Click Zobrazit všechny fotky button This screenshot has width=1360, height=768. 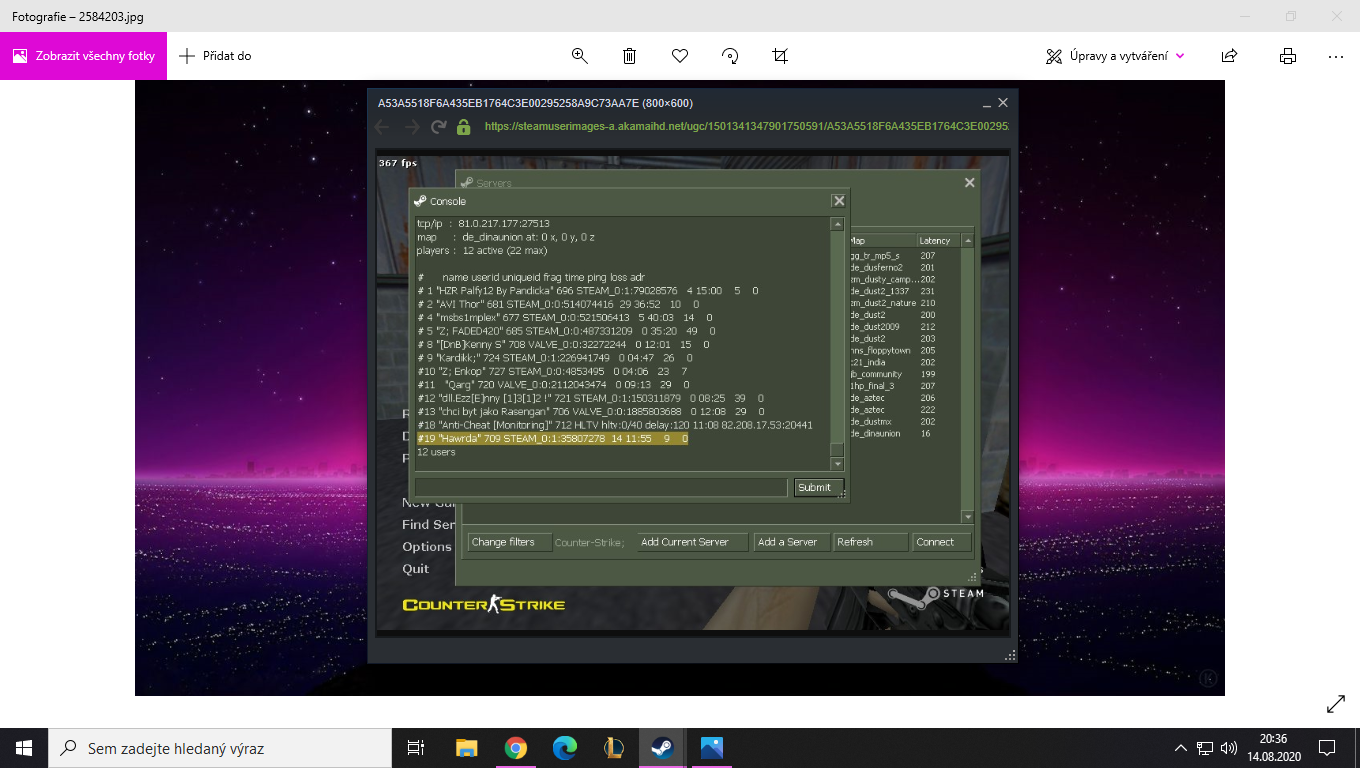tap(84, 56)
